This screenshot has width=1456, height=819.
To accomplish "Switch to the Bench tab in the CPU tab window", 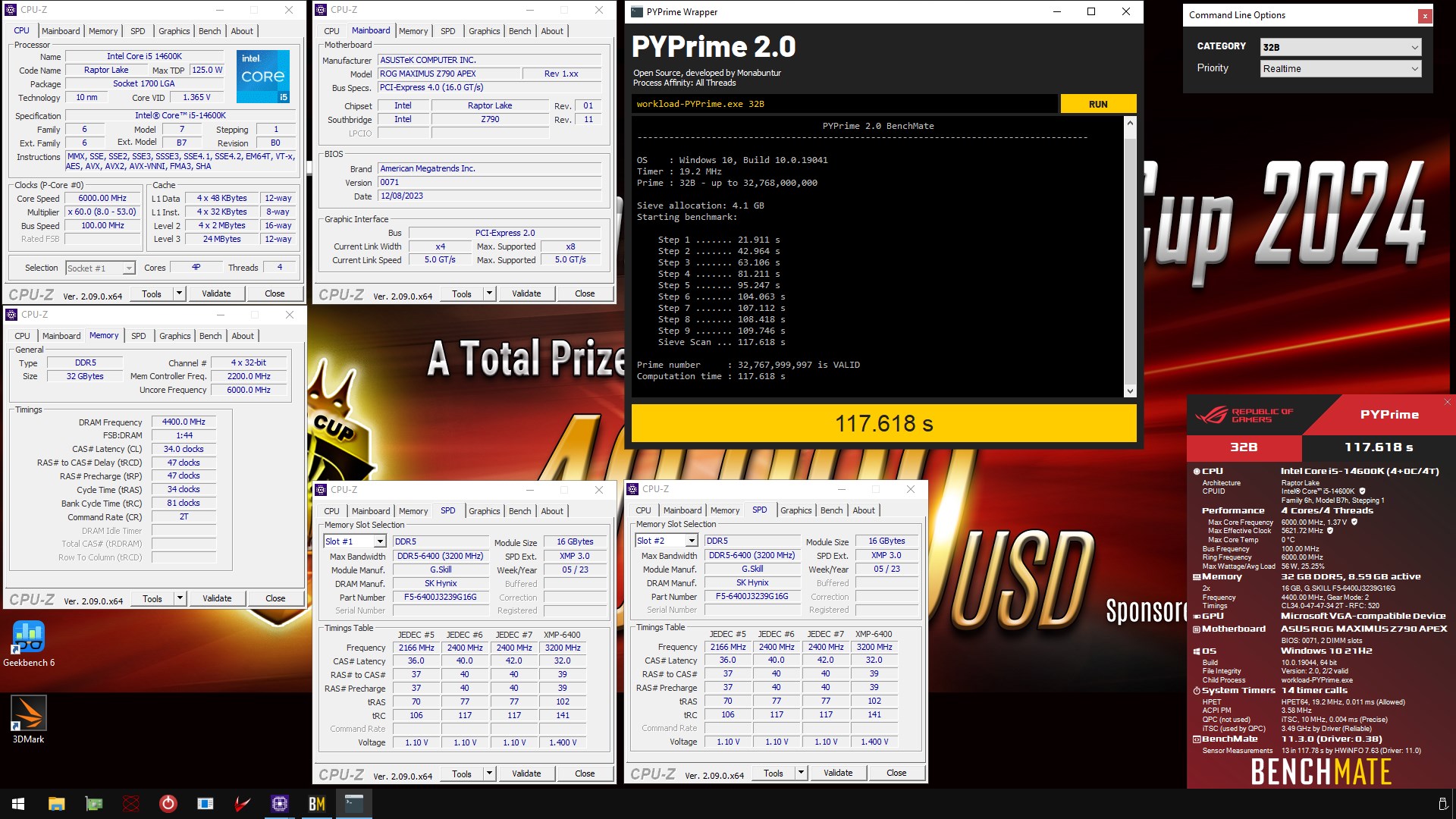I will [x=210, y=31].
